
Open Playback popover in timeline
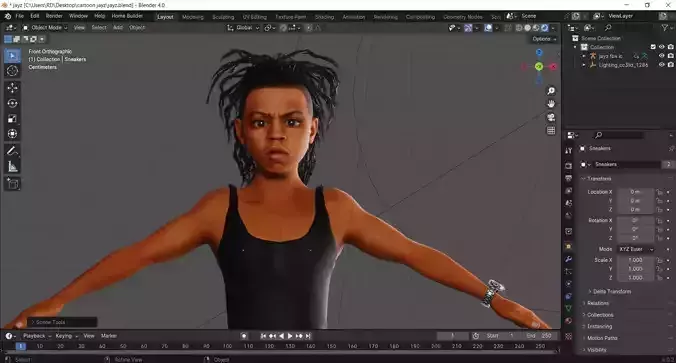click(x=37, y=336)
